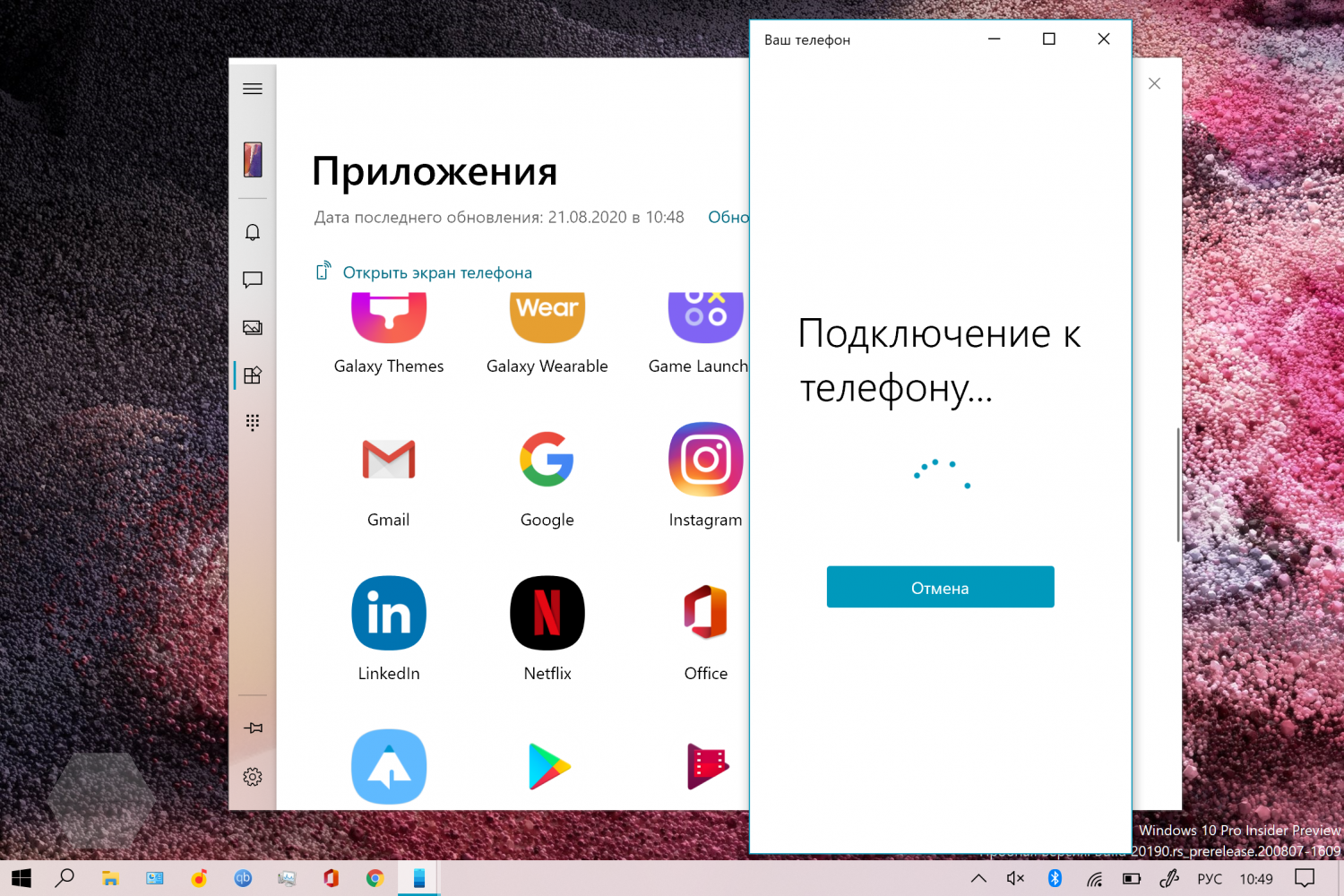The height and width of the screenshot is (896, 1344).
Task: Close the apps panel with the X
Action: (x=1154, y=83)
